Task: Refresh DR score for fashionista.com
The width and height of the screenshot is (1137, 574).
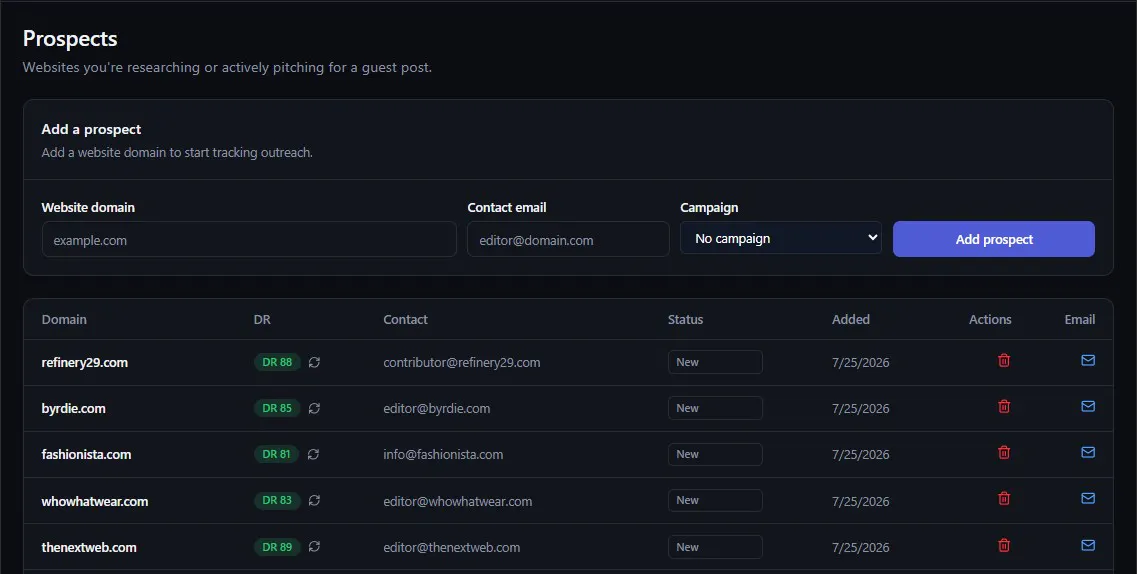Action: coord(313,454)
